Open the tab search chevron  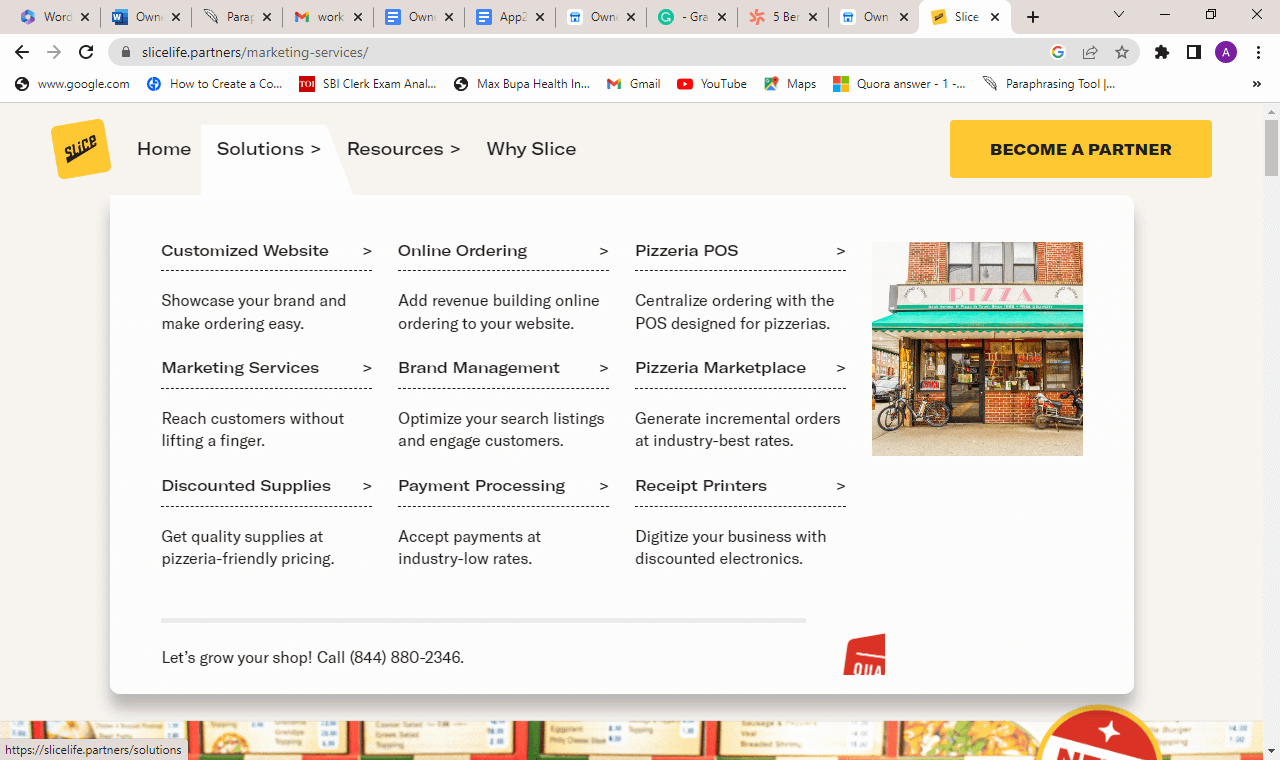pyautogui.click(x=1119, y=15)
